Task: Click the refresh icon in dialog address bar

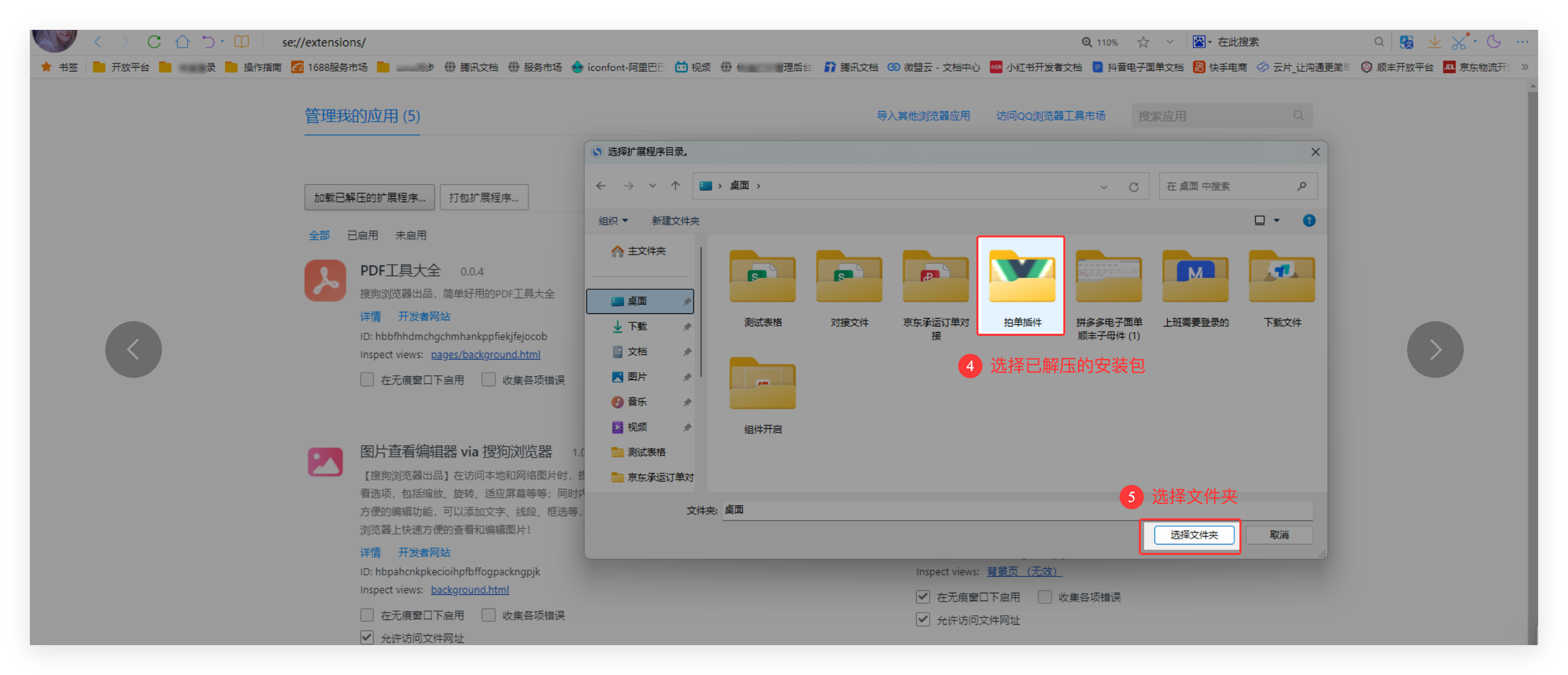Action: 1134,187
